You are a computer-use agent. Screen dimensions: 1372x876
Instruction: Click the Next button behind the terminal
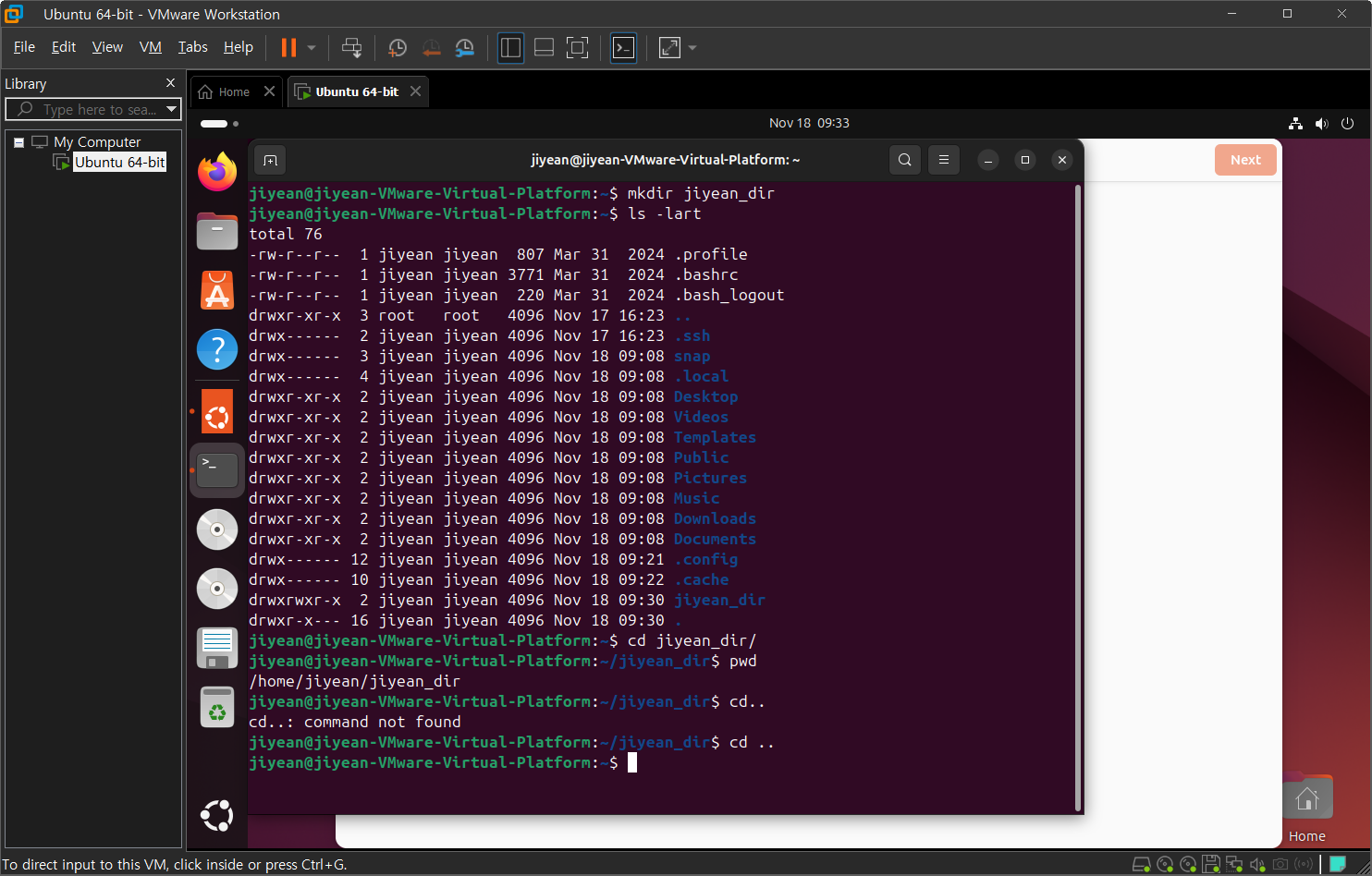(x=1245, y=160)
